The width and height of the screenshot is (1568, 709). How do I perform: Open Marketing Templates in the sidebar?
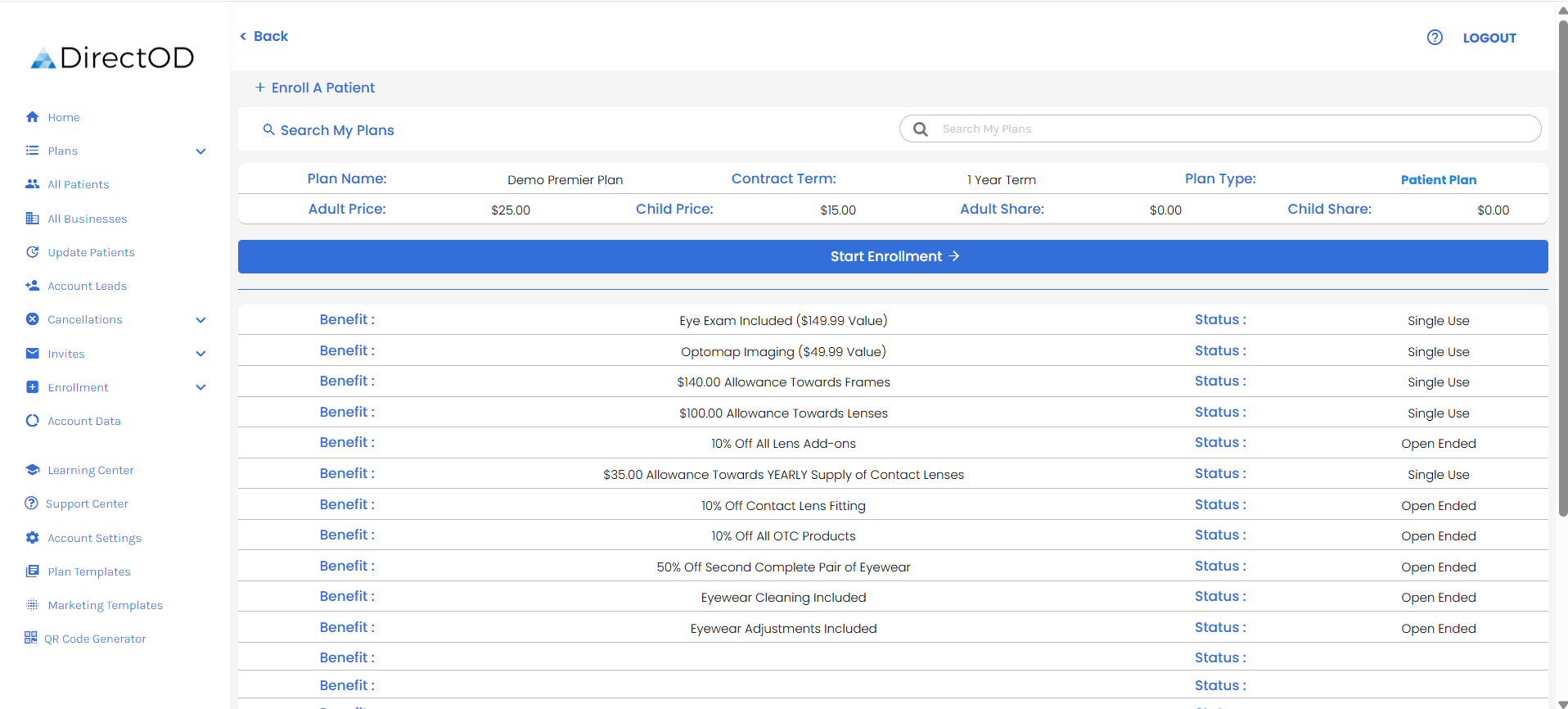(x=105, y=605)
